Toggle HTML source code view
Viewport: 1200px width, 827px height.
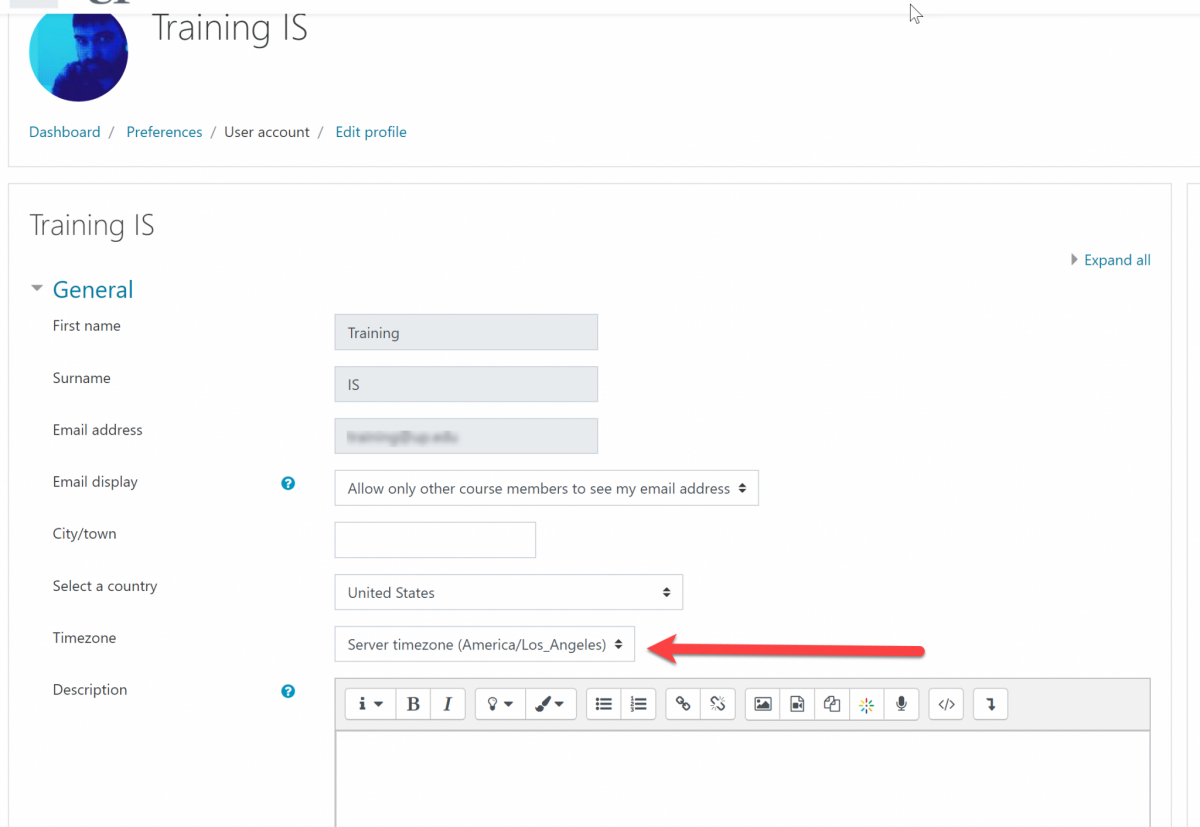point(947,704)
